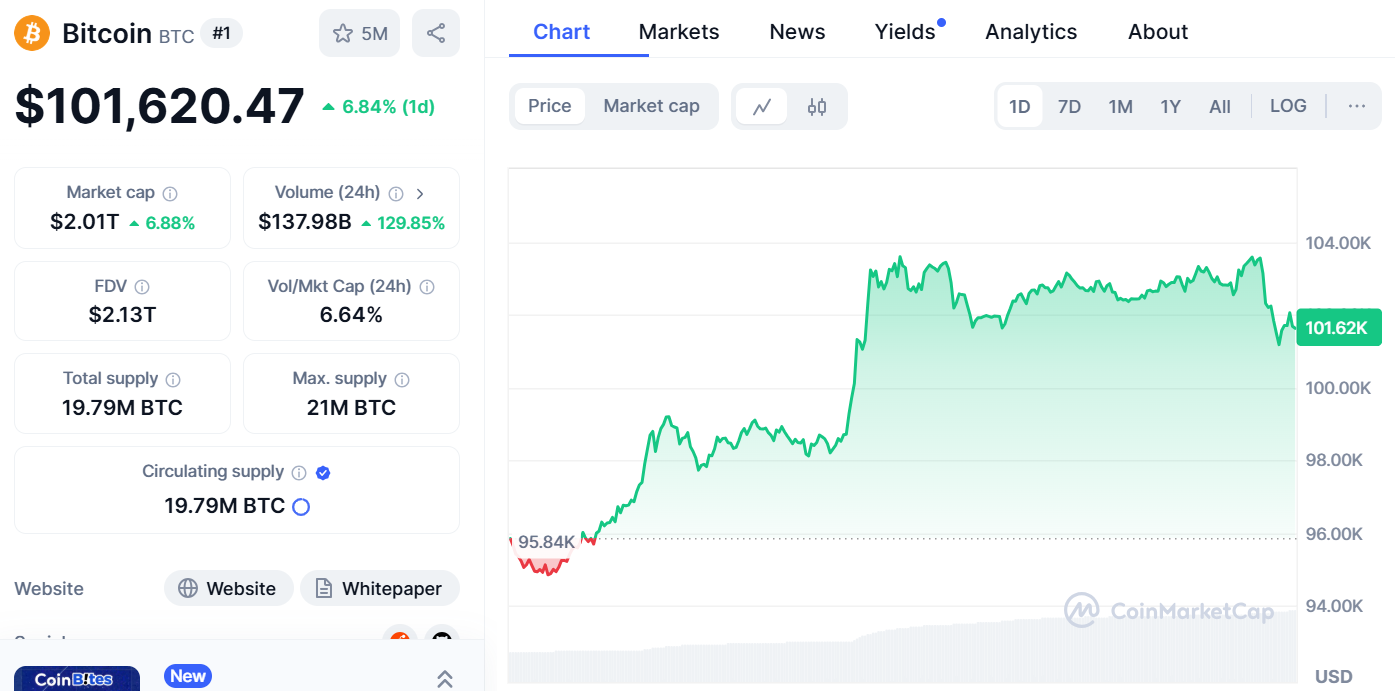The height and width of the screenshot is (691, 1395).
Task: Click the share icon next to Bitcoin
Action: tap(435, 33)
